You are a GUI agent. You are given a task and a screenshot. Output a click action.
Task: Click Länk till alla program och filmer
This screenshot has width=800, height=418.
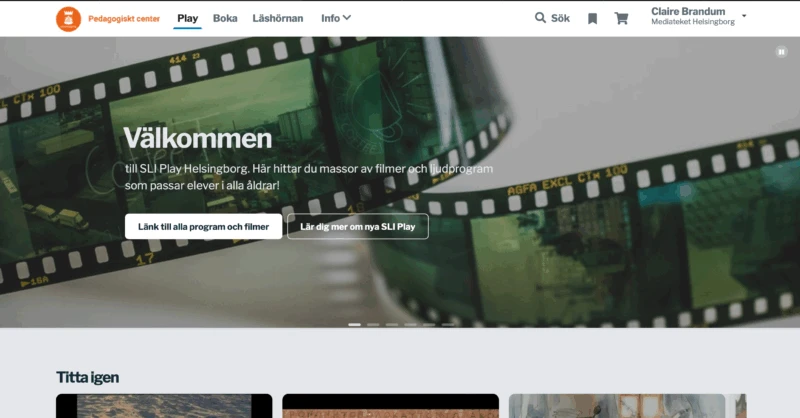tap(203, 226)
